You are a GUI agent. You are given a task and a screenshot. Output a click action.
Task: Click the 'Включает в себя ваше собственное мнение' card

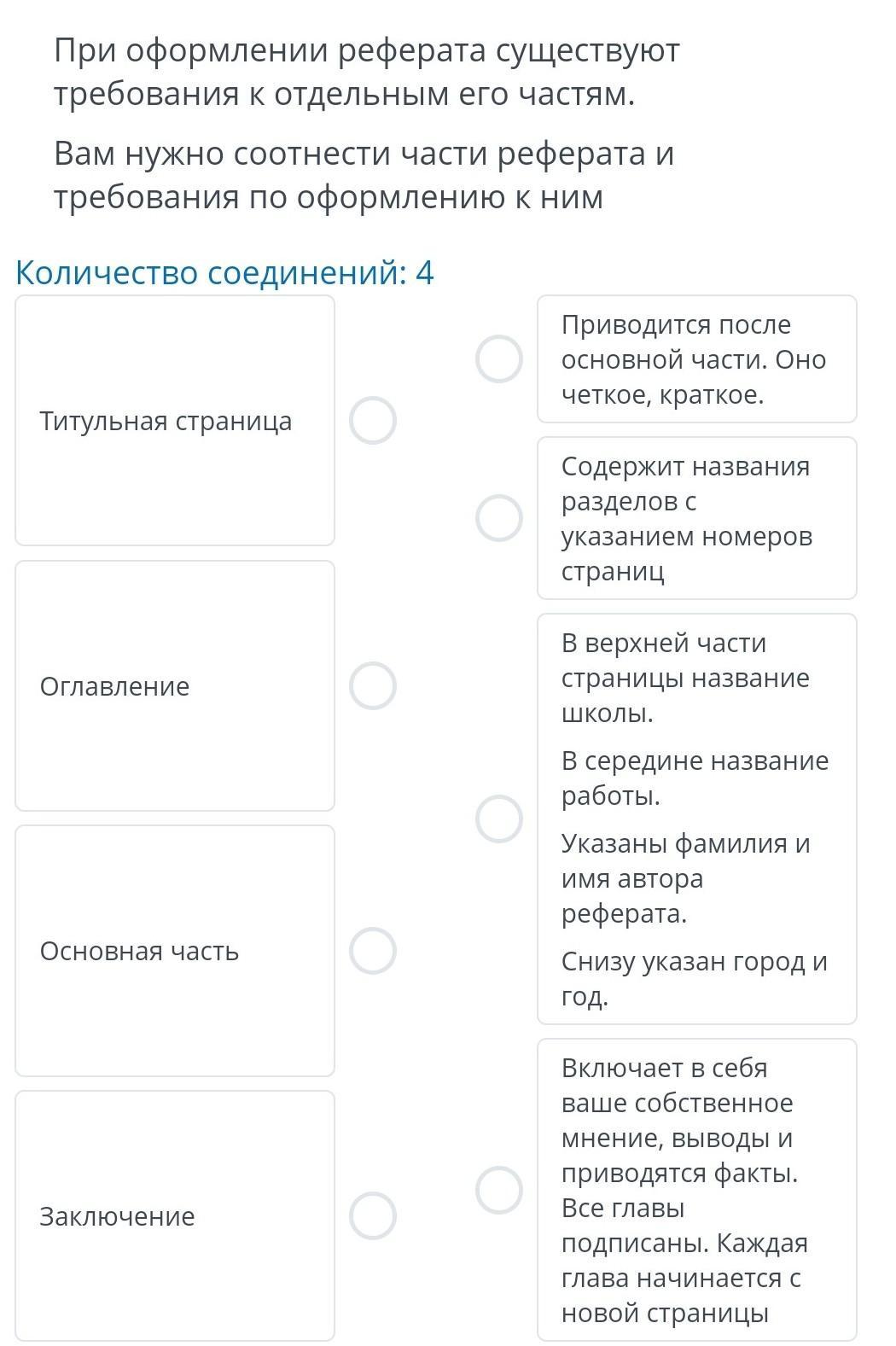[x=696, y=1190]
